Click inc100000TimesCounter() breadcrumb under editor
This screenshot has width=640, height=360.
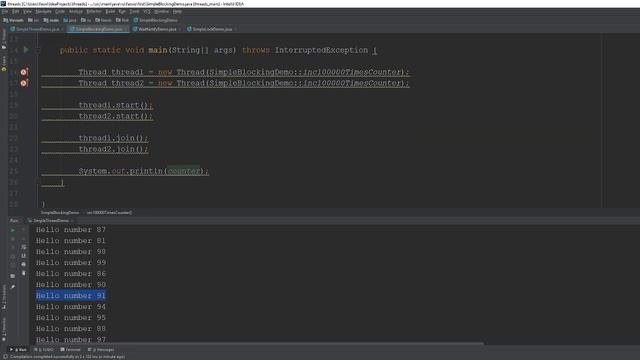click(x=109, y=213)
